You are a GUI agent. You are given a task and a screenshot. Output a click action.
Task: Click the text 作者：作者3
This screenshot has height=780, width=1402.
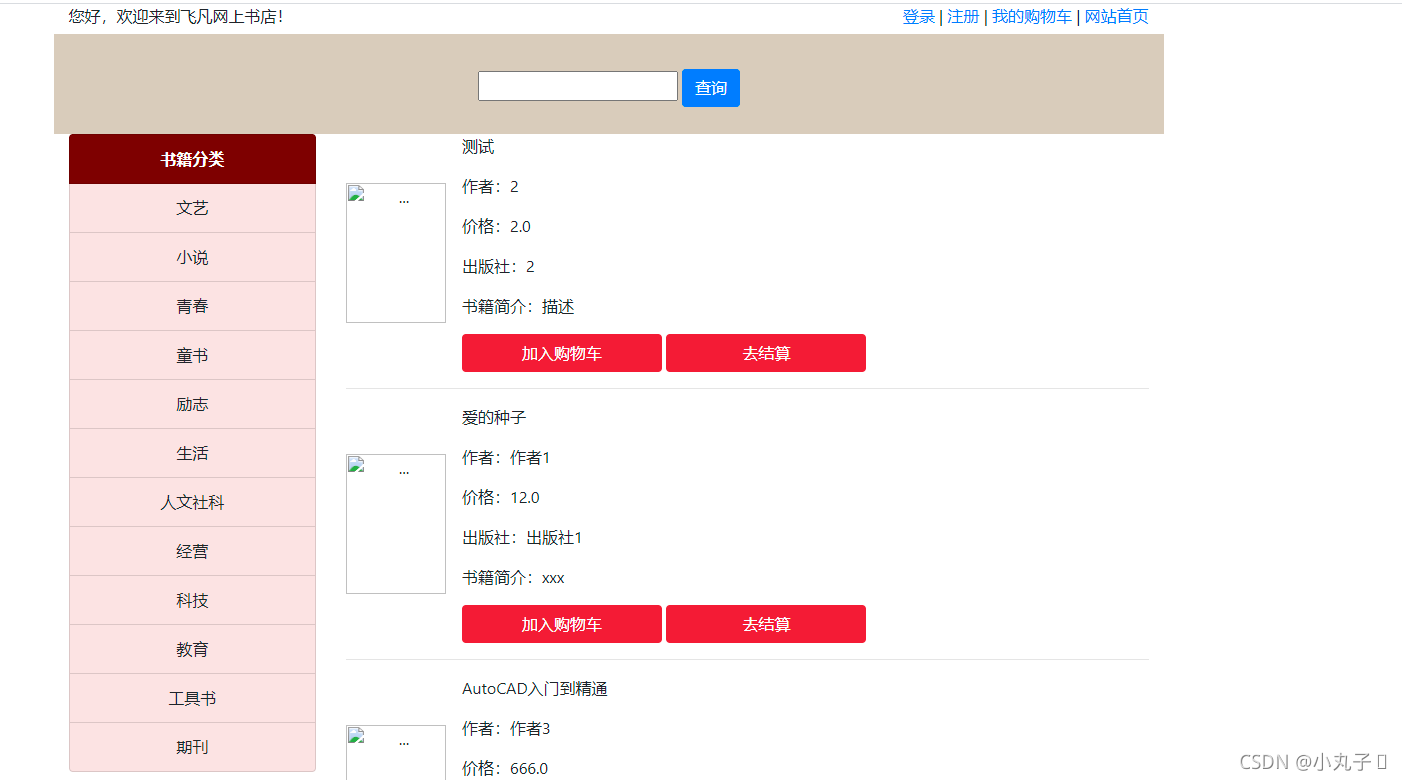click(x=506, y=729)
